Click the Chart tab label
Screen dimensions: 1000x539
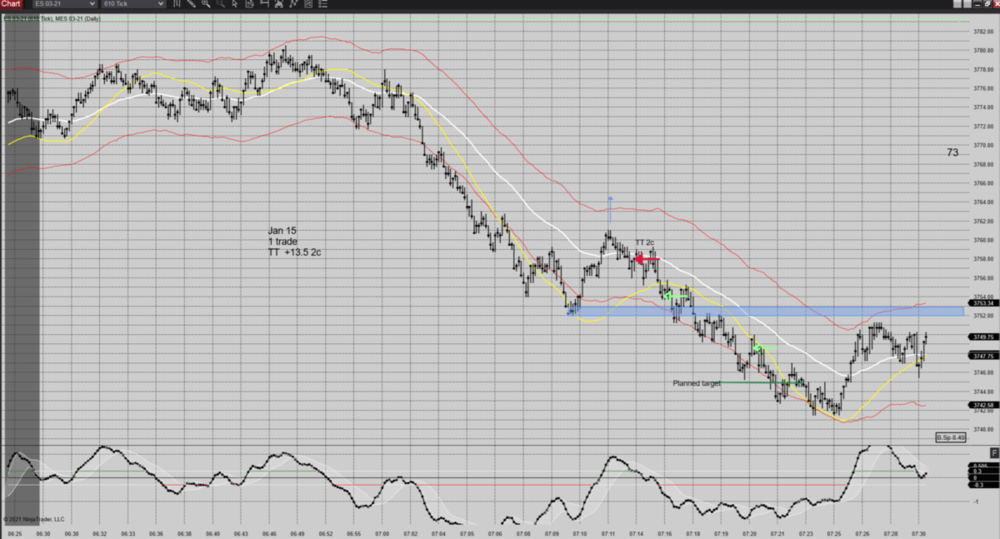(11, 5)
